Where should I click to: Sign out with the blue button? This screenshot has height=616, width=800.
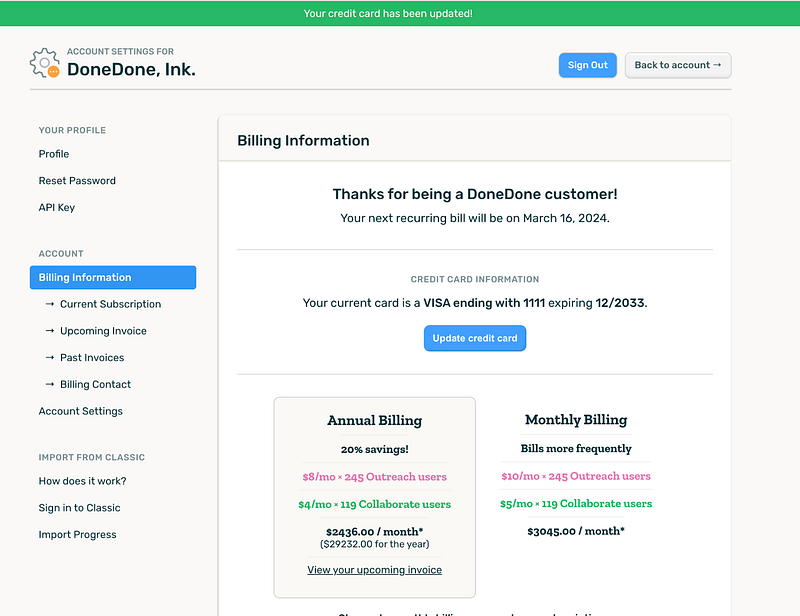(587, 65)
